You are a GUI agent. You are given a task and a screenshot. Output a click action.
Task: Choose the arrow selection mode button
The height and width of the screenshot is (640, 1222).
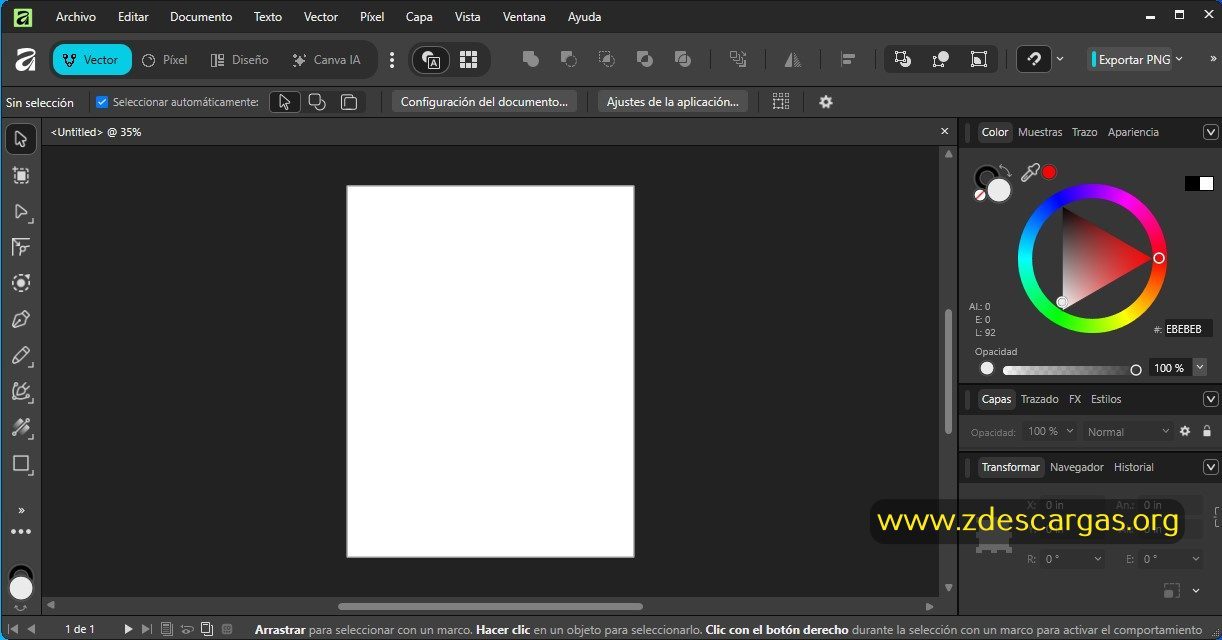(285, 102)
